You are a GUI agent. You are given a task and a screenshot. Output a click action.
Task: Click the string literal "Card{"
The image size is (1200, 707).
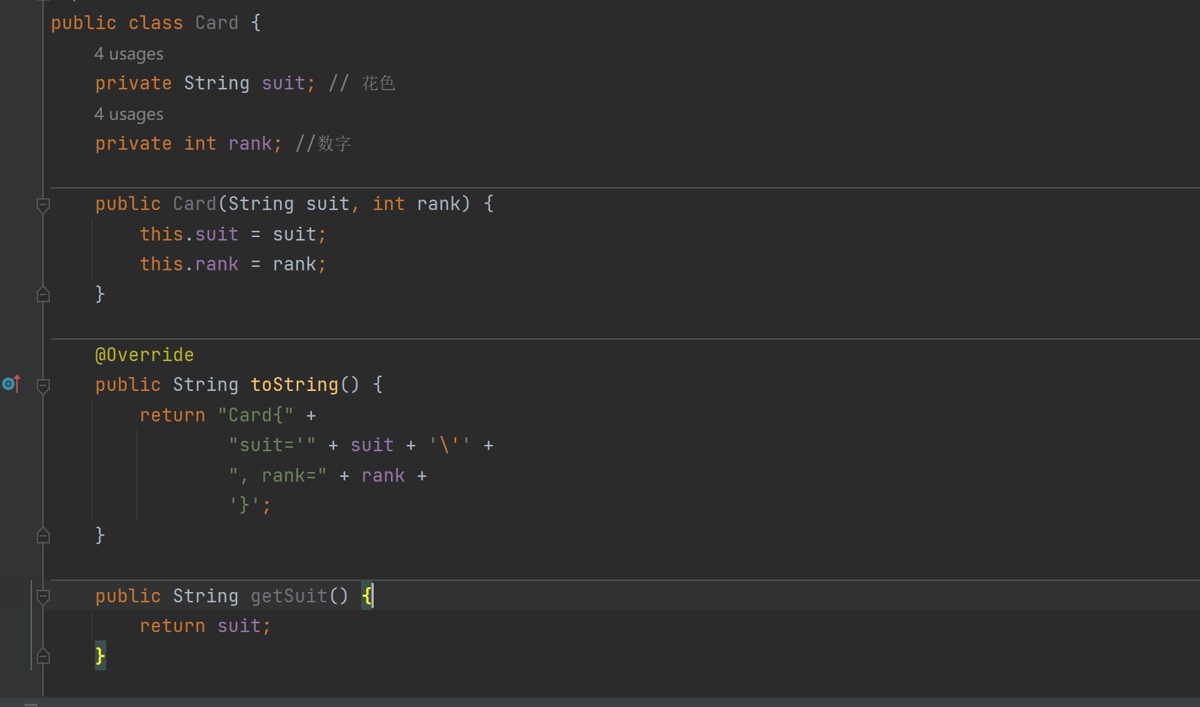point(256,415)
